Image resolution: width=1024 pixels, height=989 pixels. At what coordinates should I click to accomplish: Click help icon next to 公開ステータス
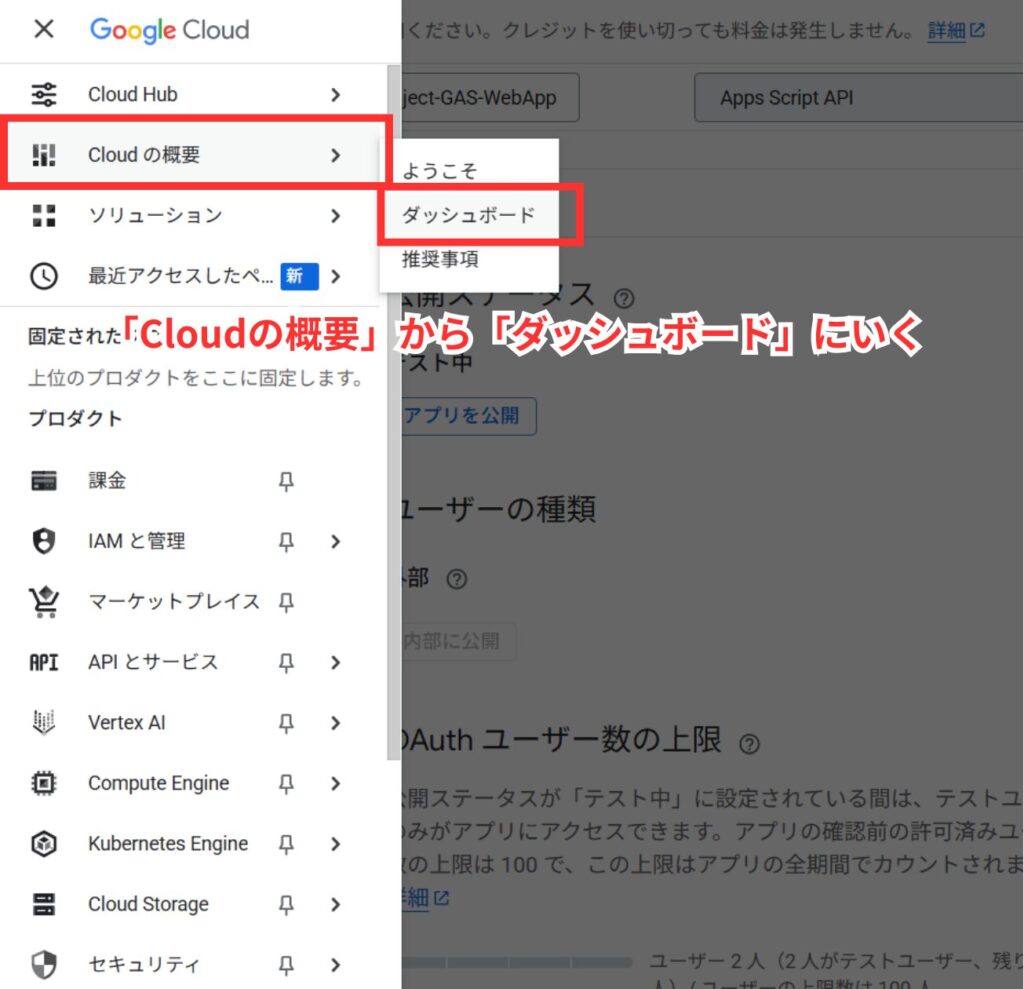click(x=624, y=299)
